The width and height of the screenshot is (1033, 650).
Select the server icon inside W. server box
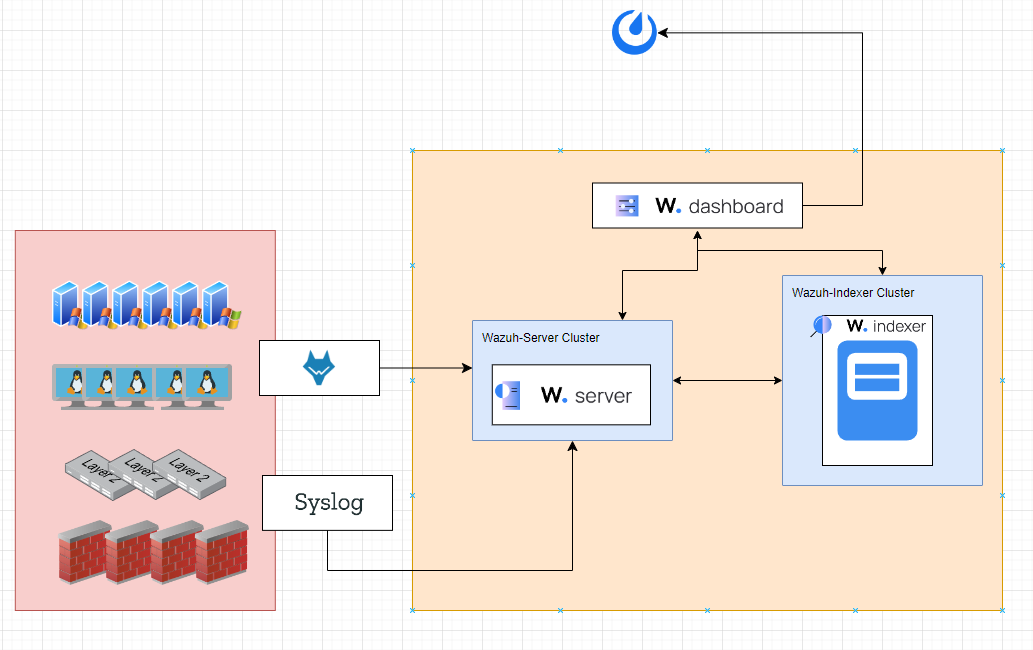point(508,395)
